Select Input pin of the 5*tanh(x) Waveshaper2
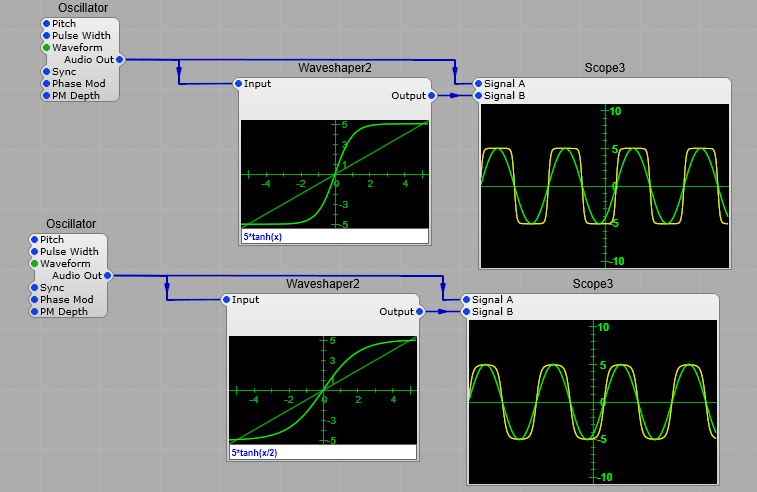Screen dimensions: 757x492 click(238, 84)
